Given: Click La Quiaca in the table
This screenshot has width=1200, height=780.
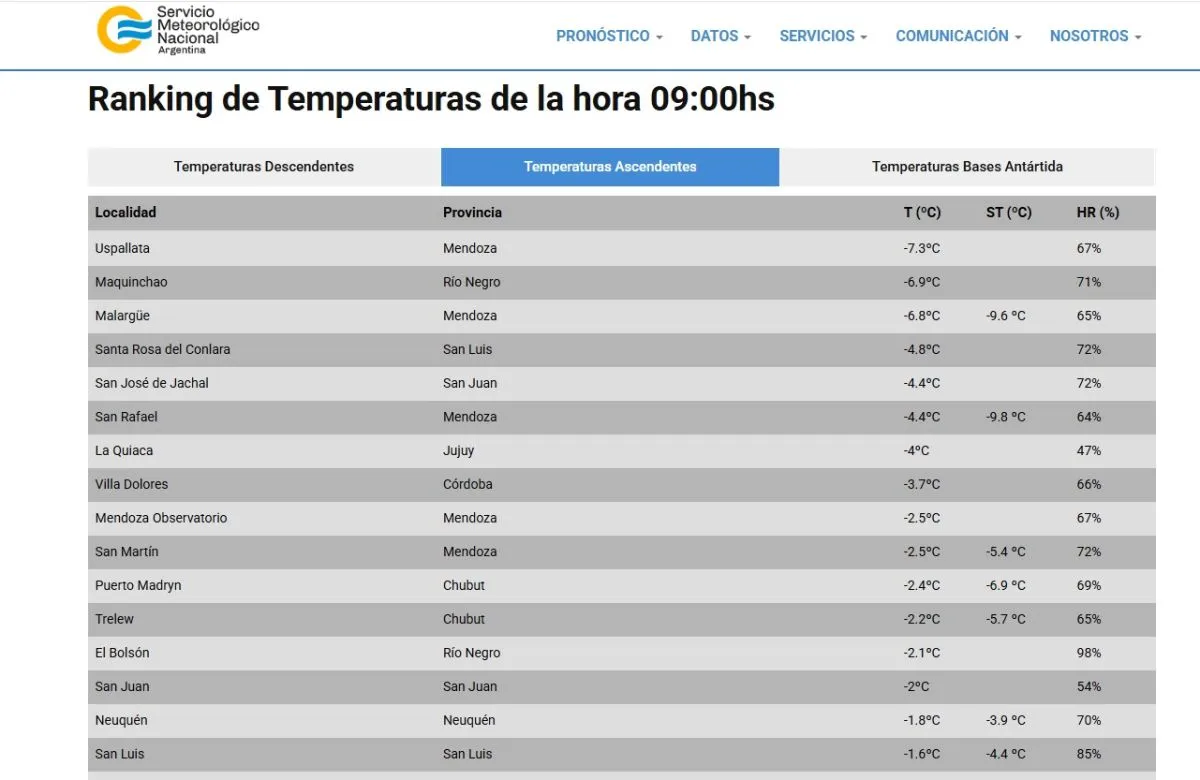Looking at the screenshot, I should (x=124, y=451).
